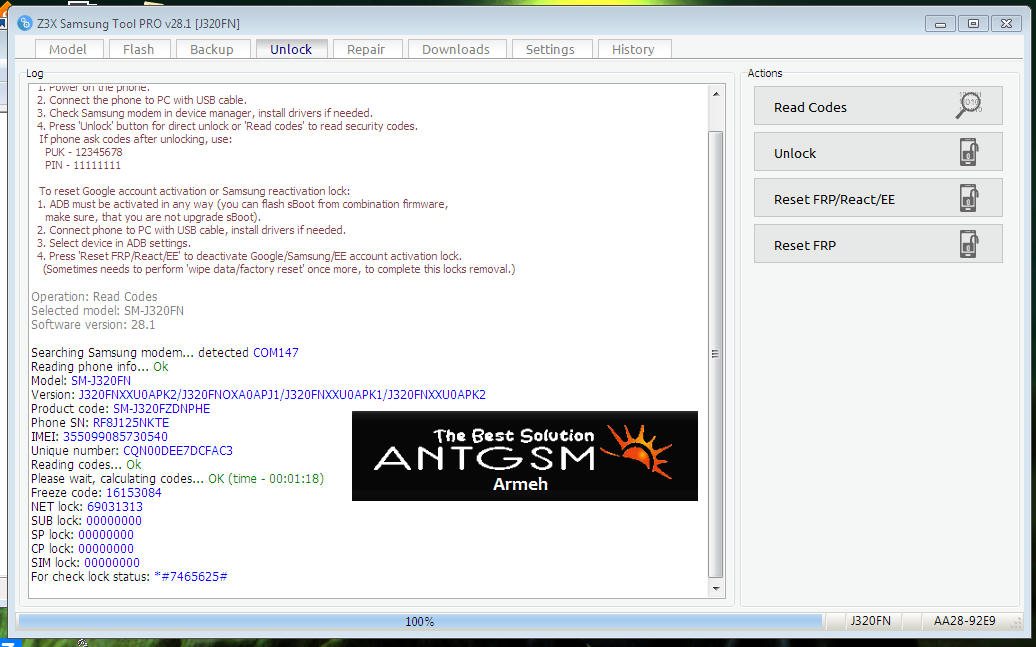1036x647 pixels.
Task: Click the log scrollbar down arrow
Action: click(x=716, y=588)
